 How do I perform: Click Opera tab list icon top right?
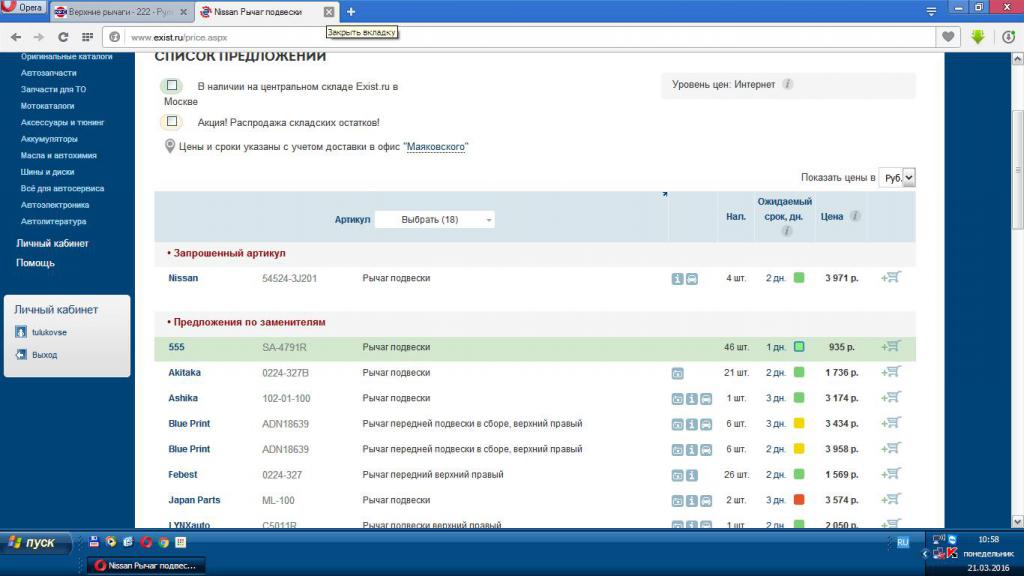(x=931, y=11)
